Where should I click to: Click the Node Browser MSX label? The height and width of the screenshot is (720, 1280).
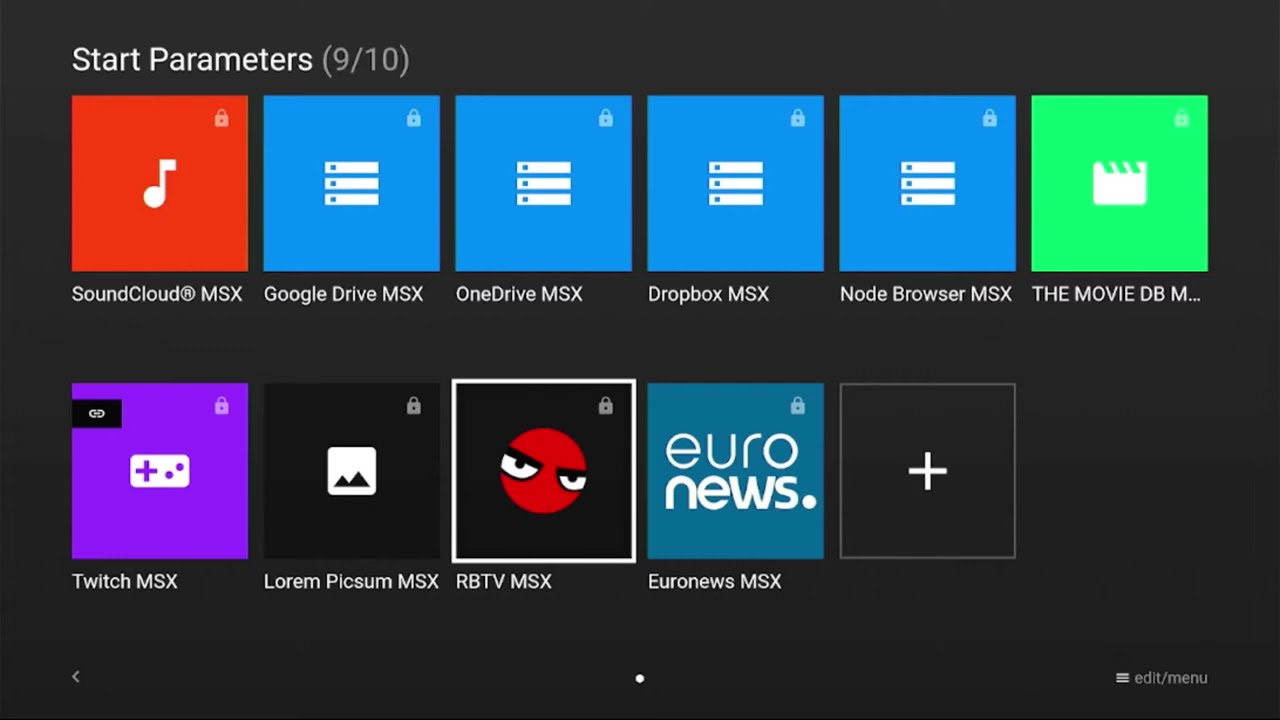[926, 294]
